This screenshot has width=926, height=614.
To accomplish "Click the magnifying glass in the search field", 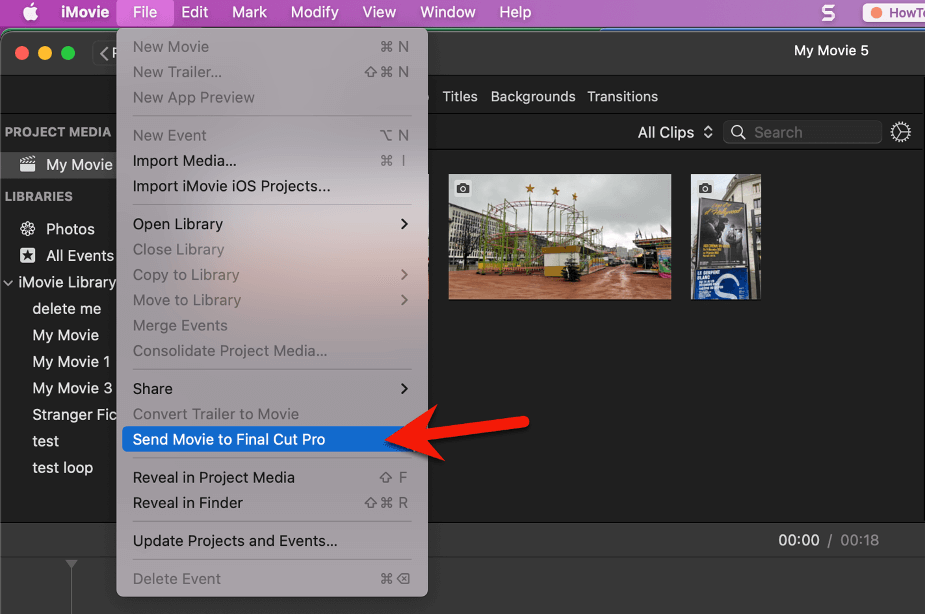I will click(x=738, y=132).
